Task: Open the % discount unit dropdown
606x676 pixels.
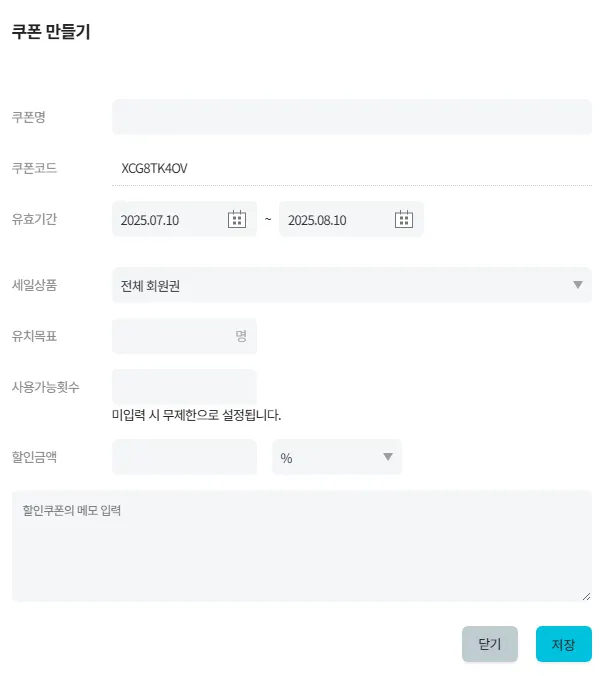Action: pyautogui.click(x=336, y=457)
